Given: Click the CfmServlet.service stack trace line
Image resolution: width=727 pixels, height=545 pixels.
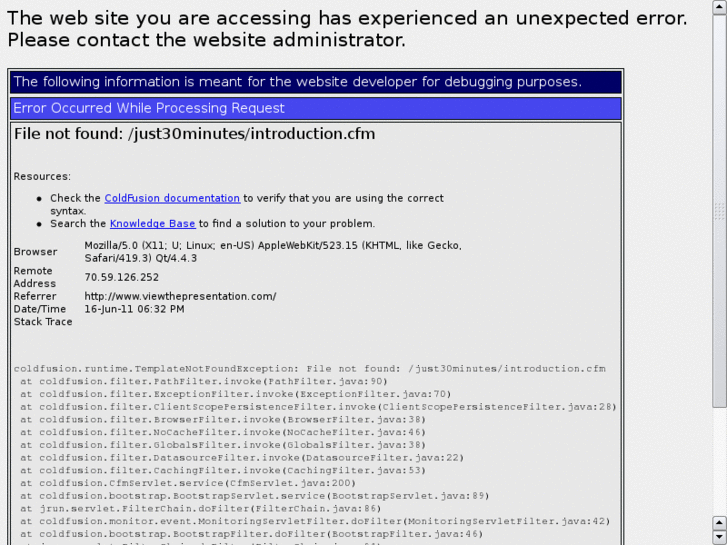Looking at the screenshot, I should [x=188, y=483].
